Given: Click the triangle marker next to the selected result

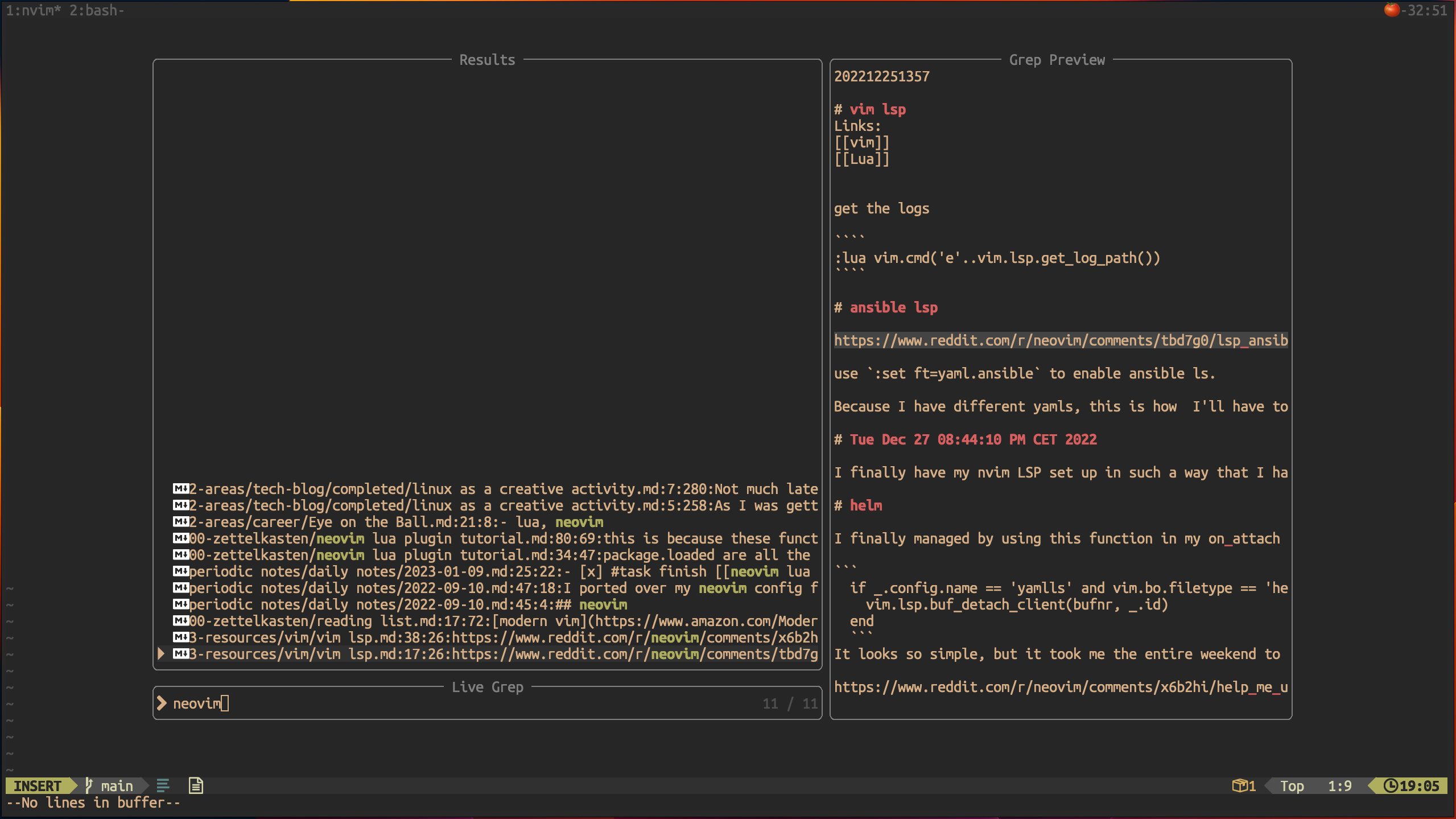Looking at the screenshot, I should (x=161, y=653).
